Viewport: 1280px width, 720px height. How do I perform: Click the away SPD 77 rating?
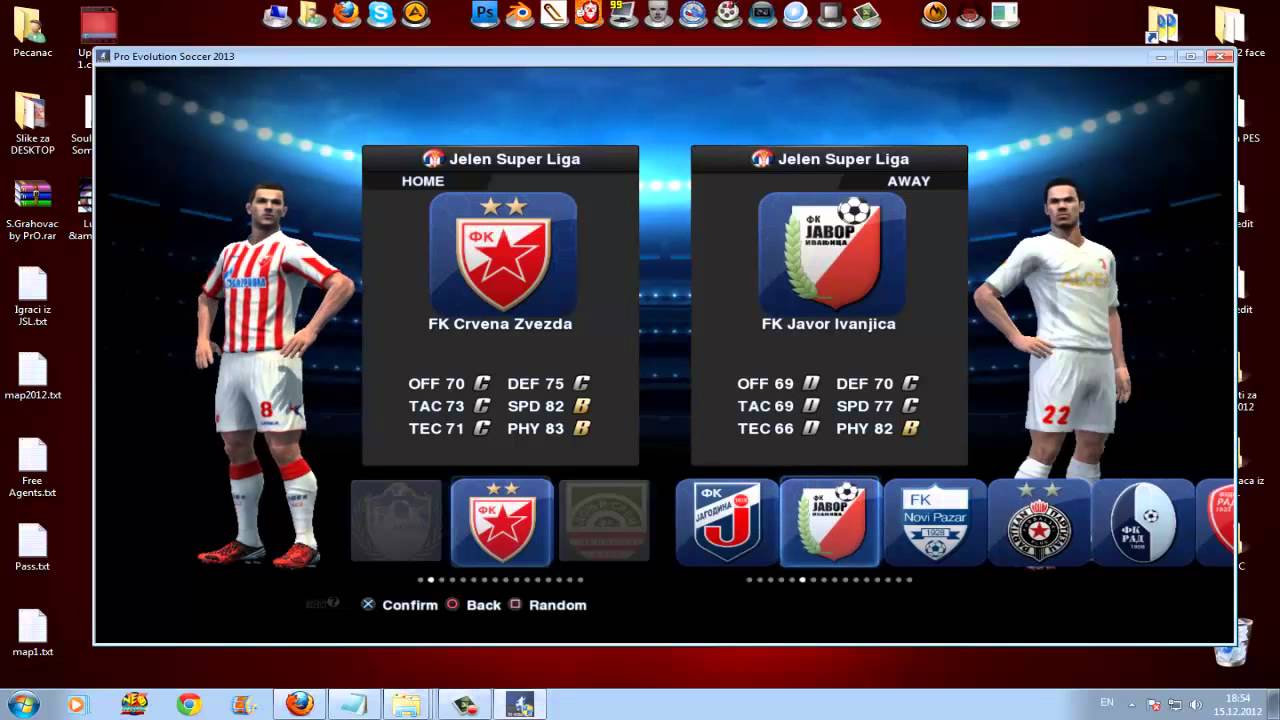[878, 406]
